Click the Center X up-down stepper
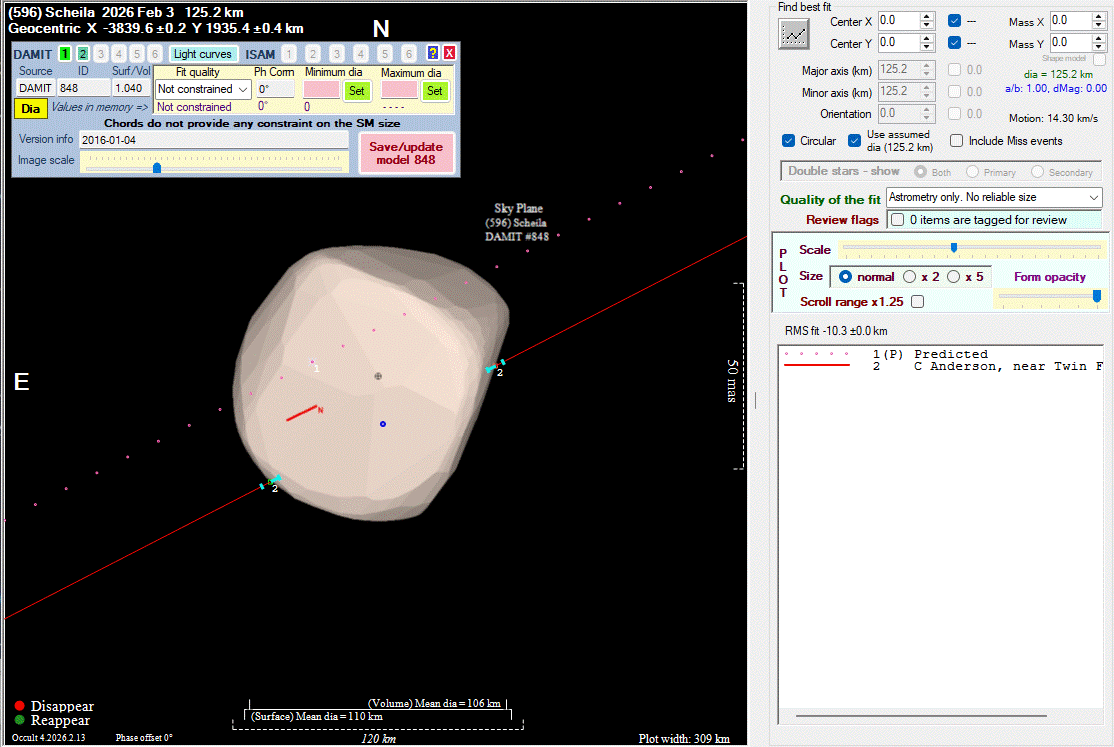 927,21
